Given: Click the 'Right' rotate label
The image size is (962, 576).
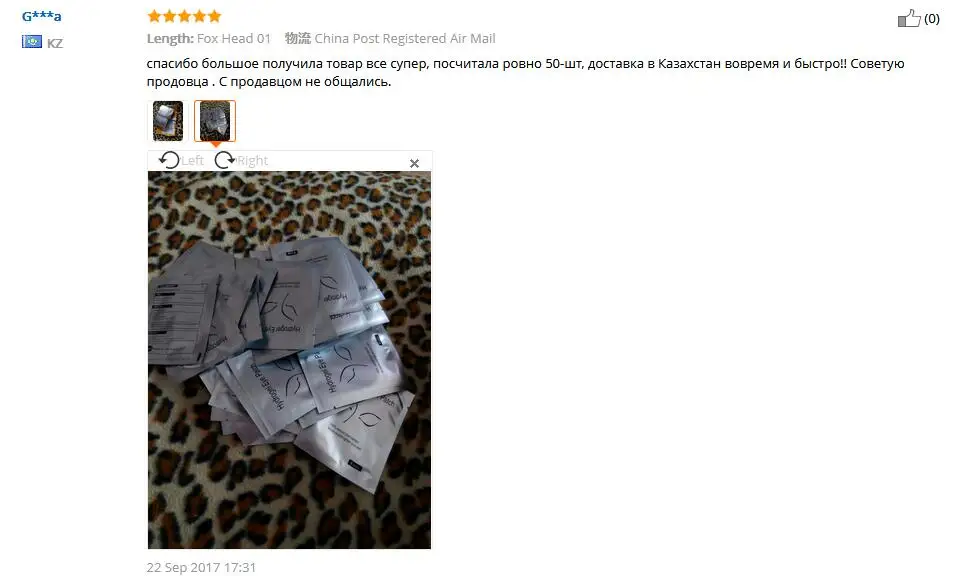Looking at the screenshot, I should pyautogui.click(x=252, y=161).
